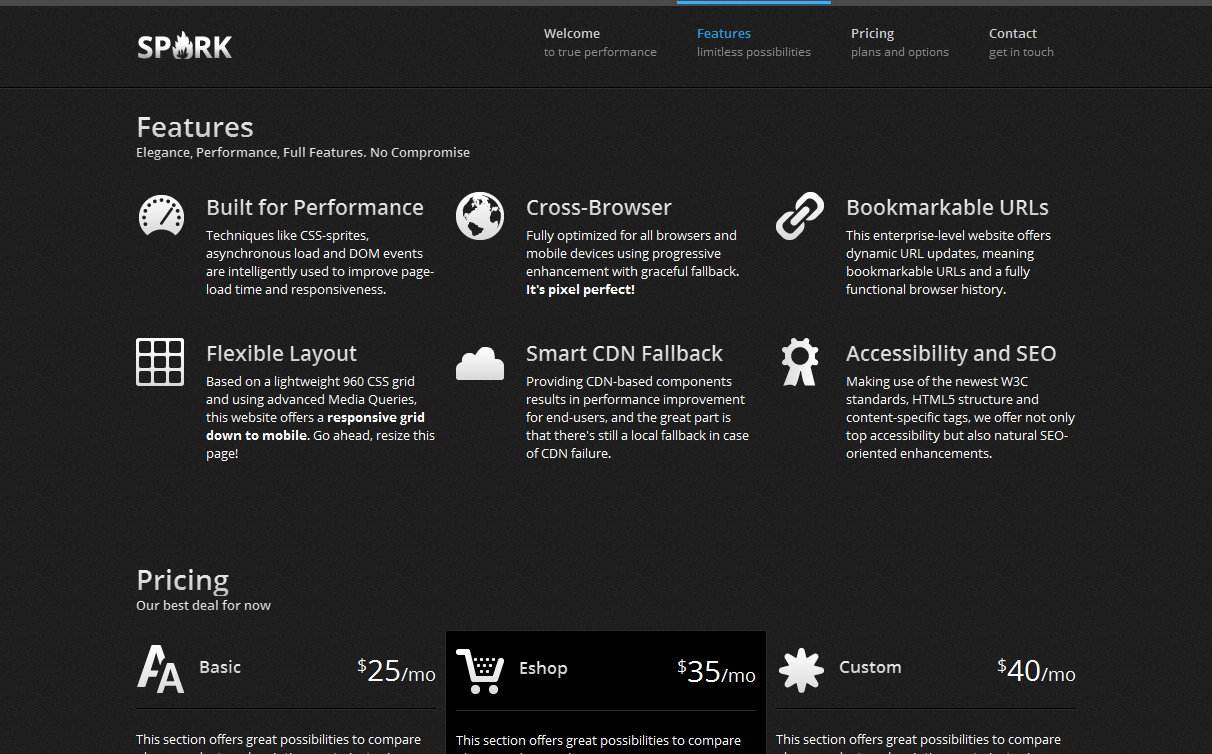The image size is (1212, 754).
Task: Click the starburst Custom plan icon
Action: tap(800, 670)
